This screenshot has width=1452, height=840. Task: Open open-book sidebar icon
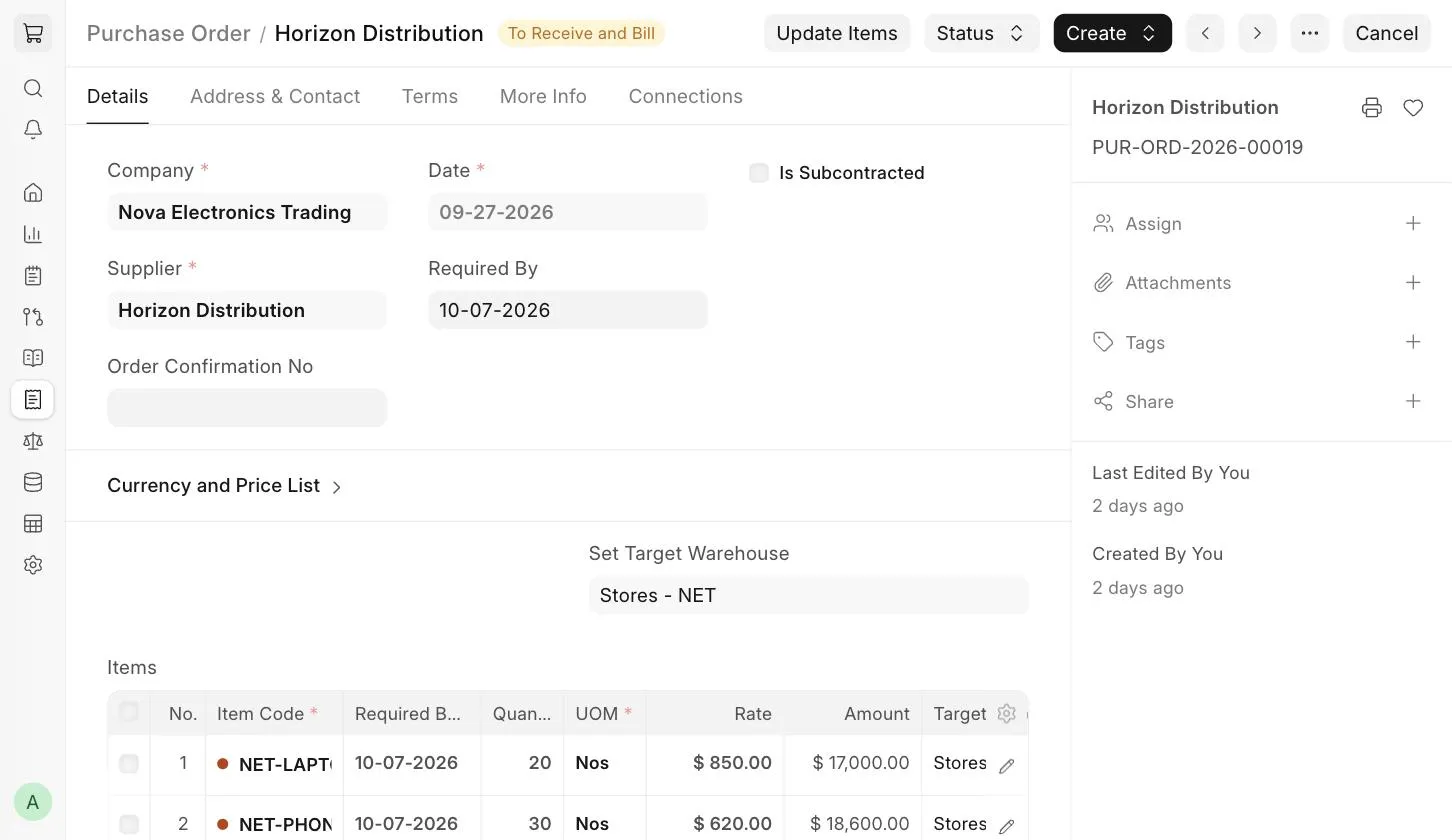point(33,358)
